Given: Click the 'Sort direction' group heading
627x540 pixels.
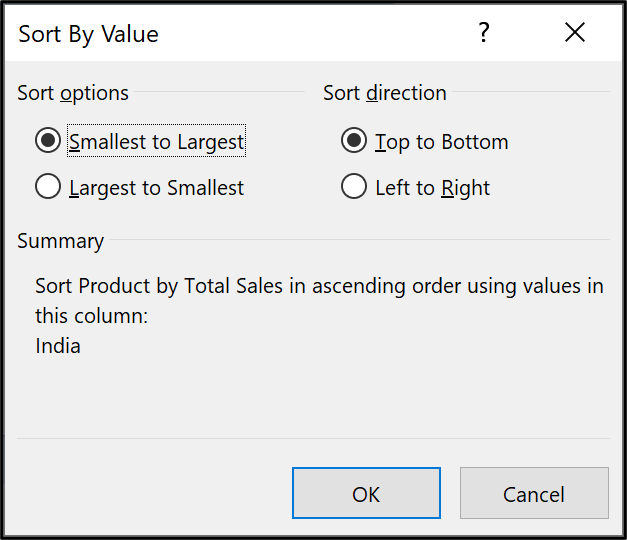Looking at the screenshot, I should point(384,93).
